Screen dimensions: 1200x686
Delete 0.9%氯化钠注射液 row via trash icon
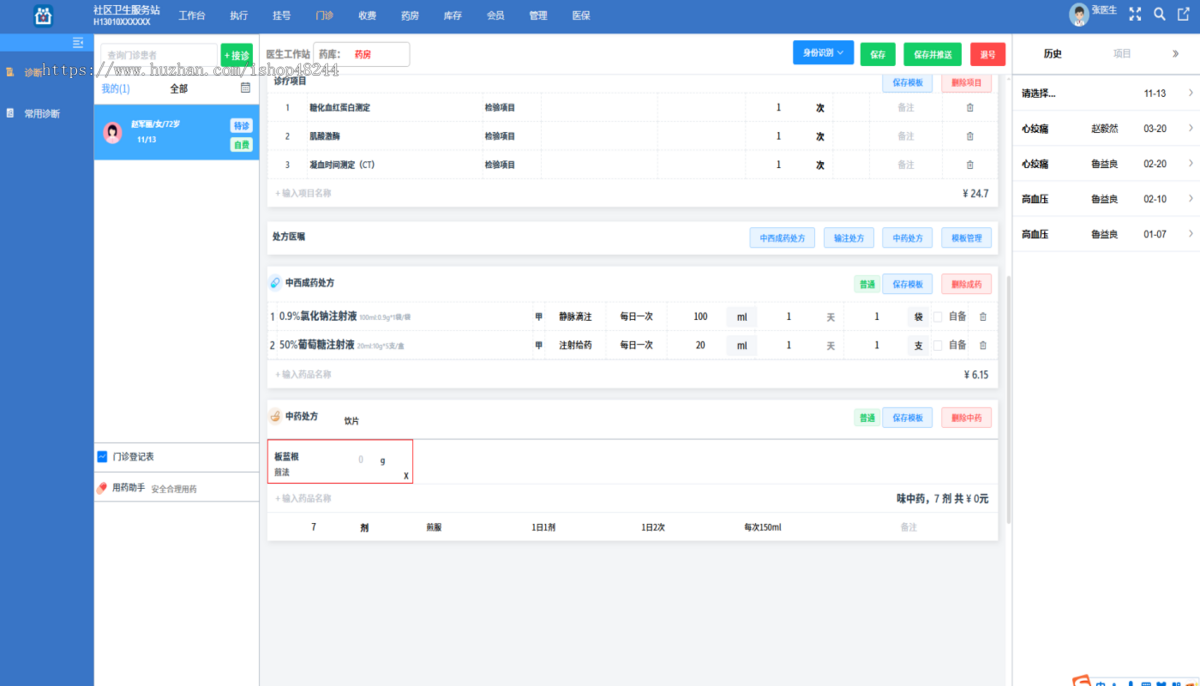coord(982,317)
